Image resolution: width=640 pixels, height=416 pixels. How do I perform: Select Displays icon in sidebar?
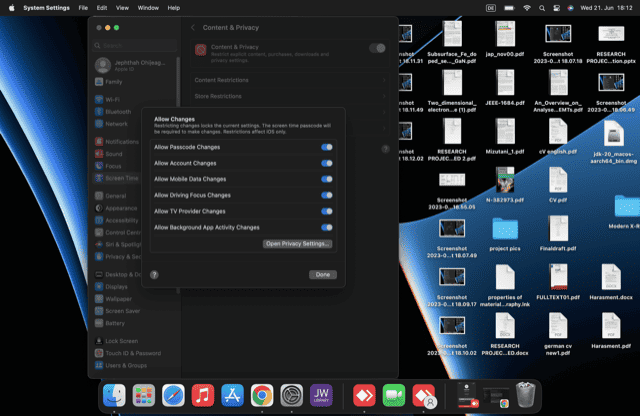[99, 287]
